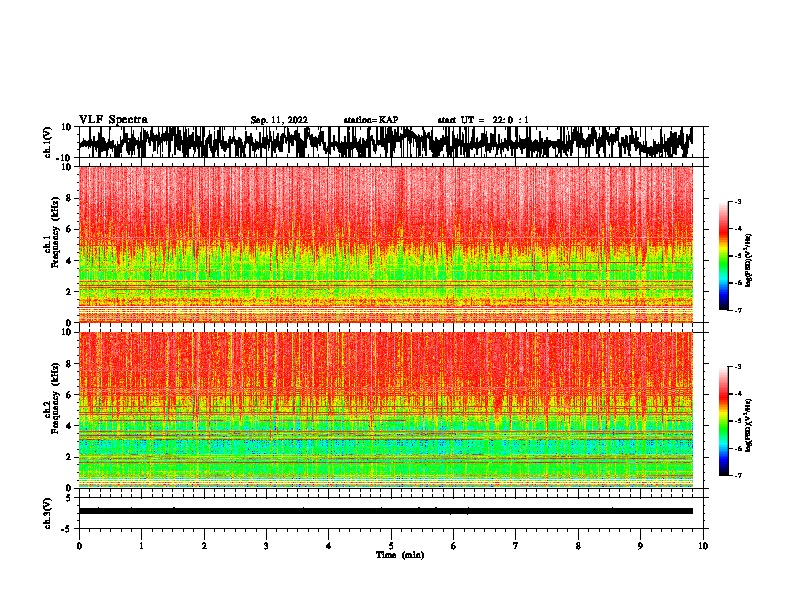Click time axis tick label "4"
Viewport: 792px width, 612px height.
click(x=329, y=546)
